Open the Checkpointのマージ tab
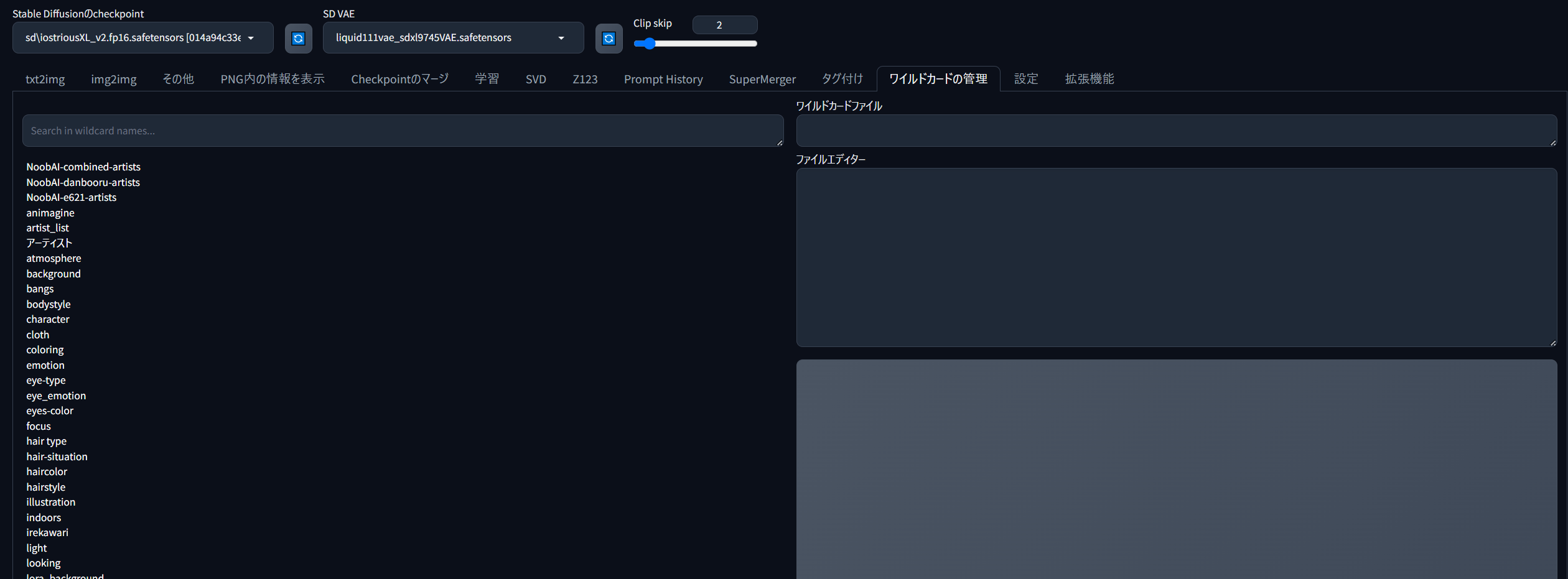This screenshot has width=1568, height=579. click(399, 79)
